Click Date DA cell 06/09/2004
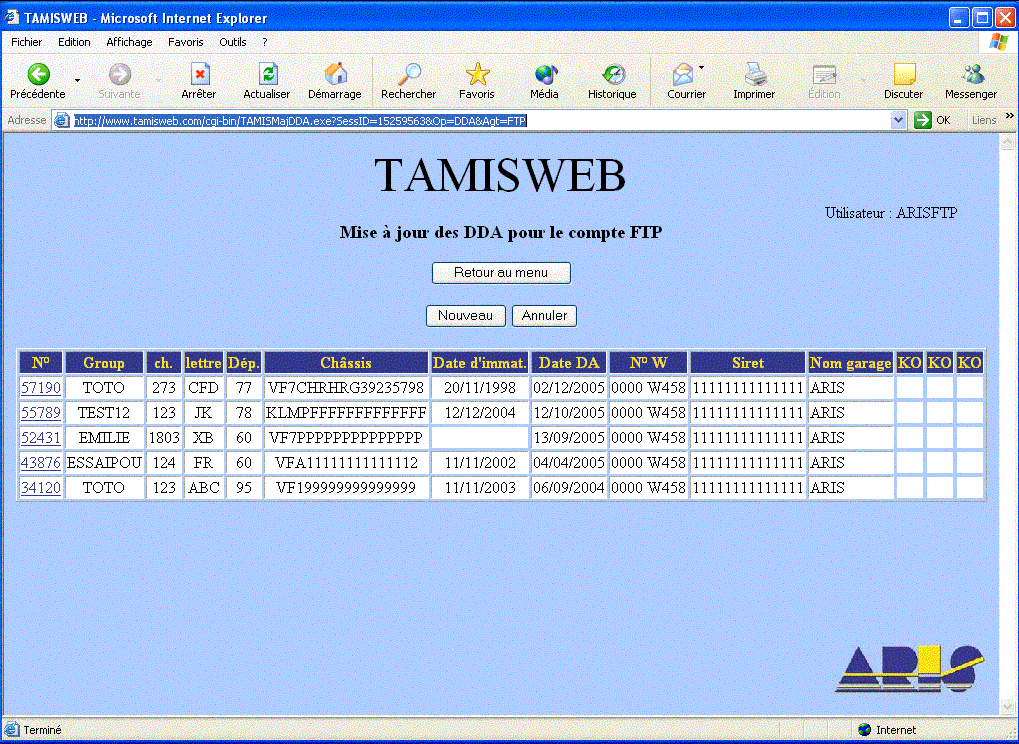This screenshot has width=1019, height=744. [x=569, y=487]
